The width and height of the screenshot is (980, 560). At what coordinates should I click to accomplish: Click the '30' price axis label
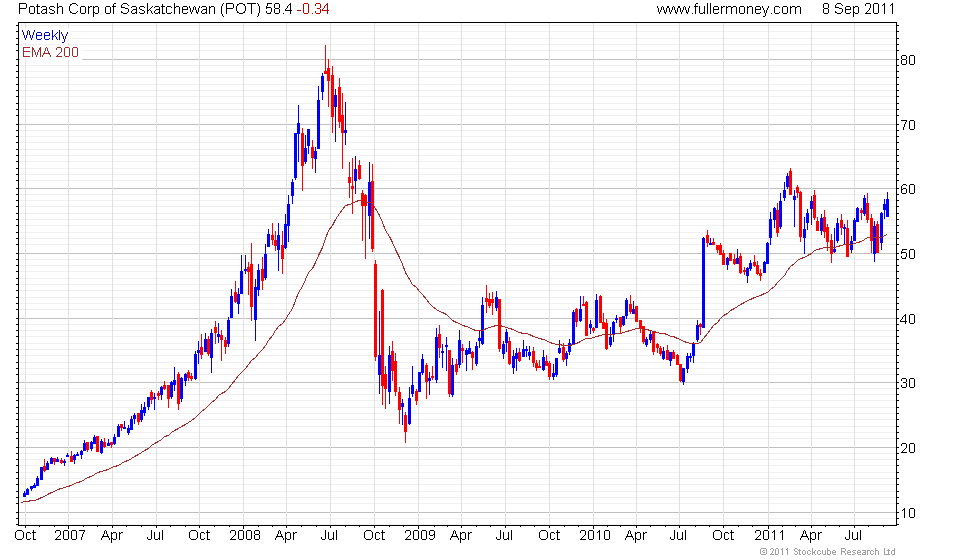pos(908,384)
